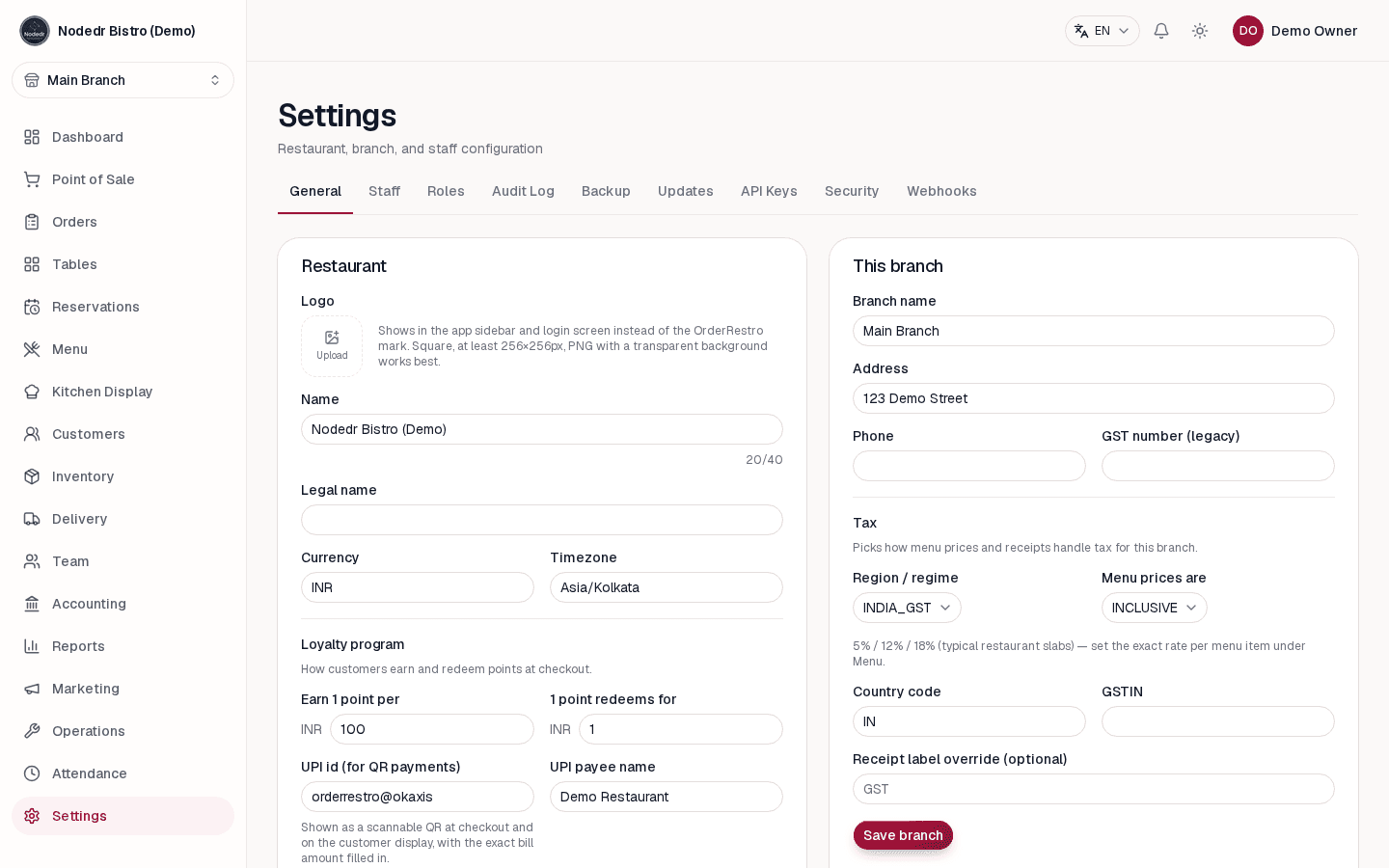Screen dimensions: 1389x868
Task: Click the Save branch button
Action: [903, 835]
